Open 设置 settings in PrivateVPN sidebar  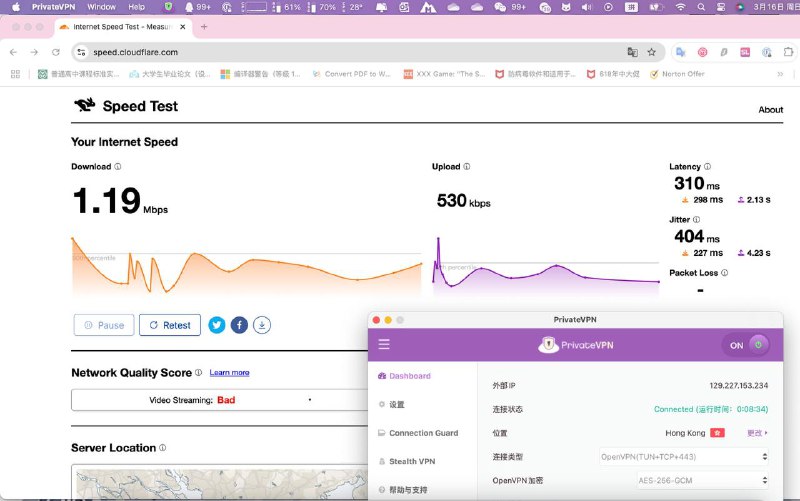tap(391, 405)
